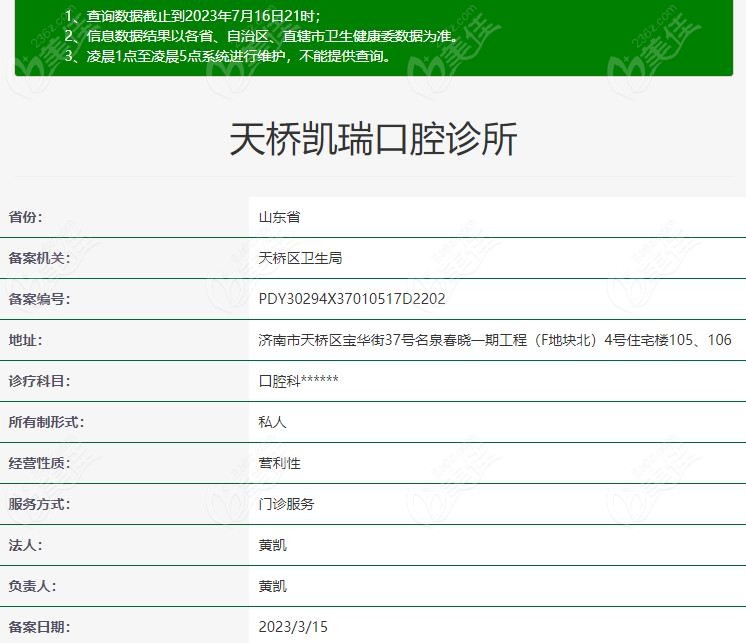Viewport: 746px width, 643px height.
Task: Click the 地址 label
Action: 25,340
